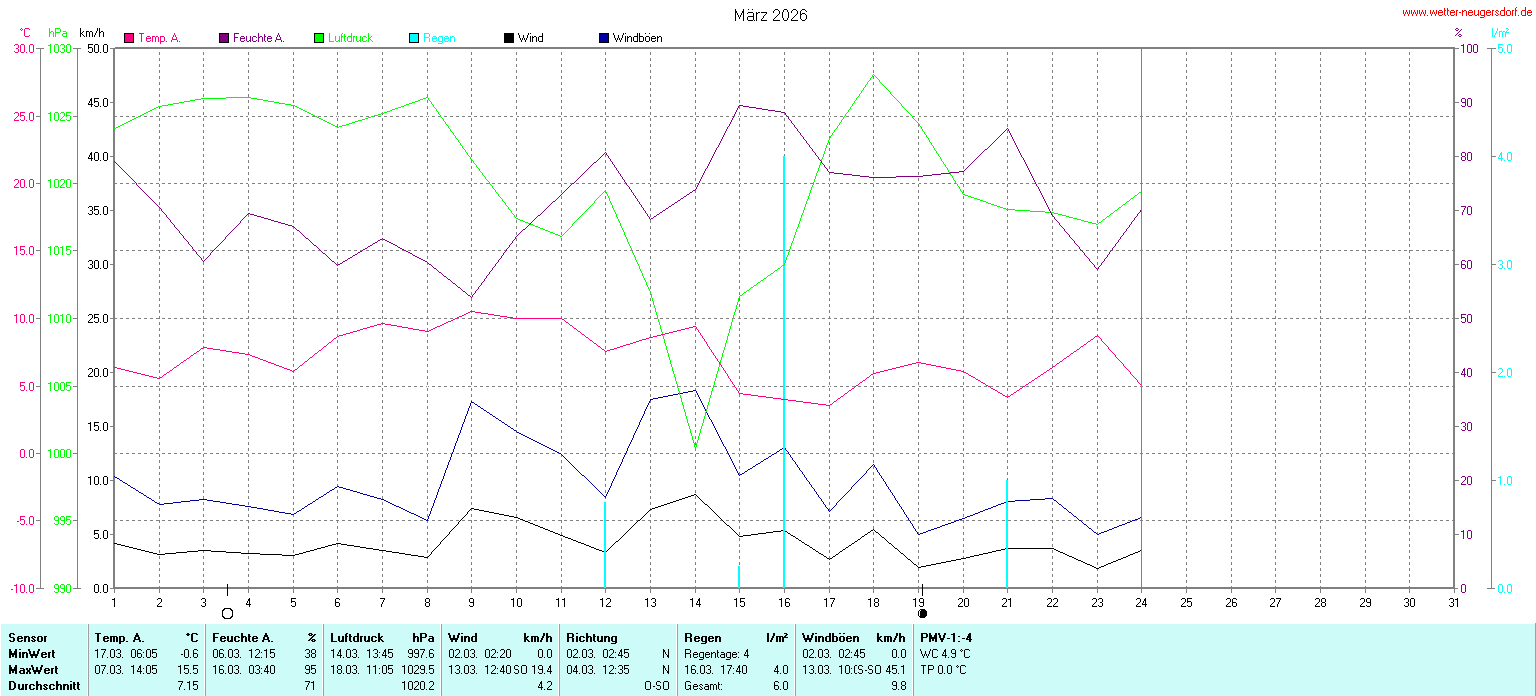Click the PMV-1:-4 header
Screen dimensions: 1536x696
tap(945, 638)
